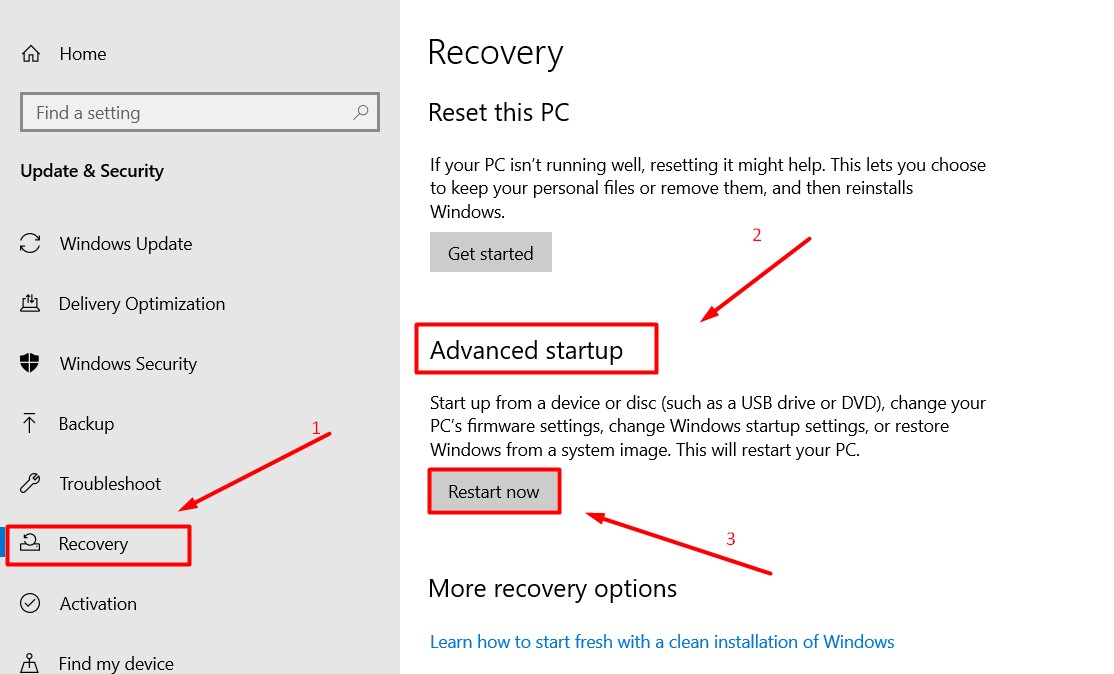Screen dimensions: 1114x674
Task: Open the Activation page
Action: 98,604
